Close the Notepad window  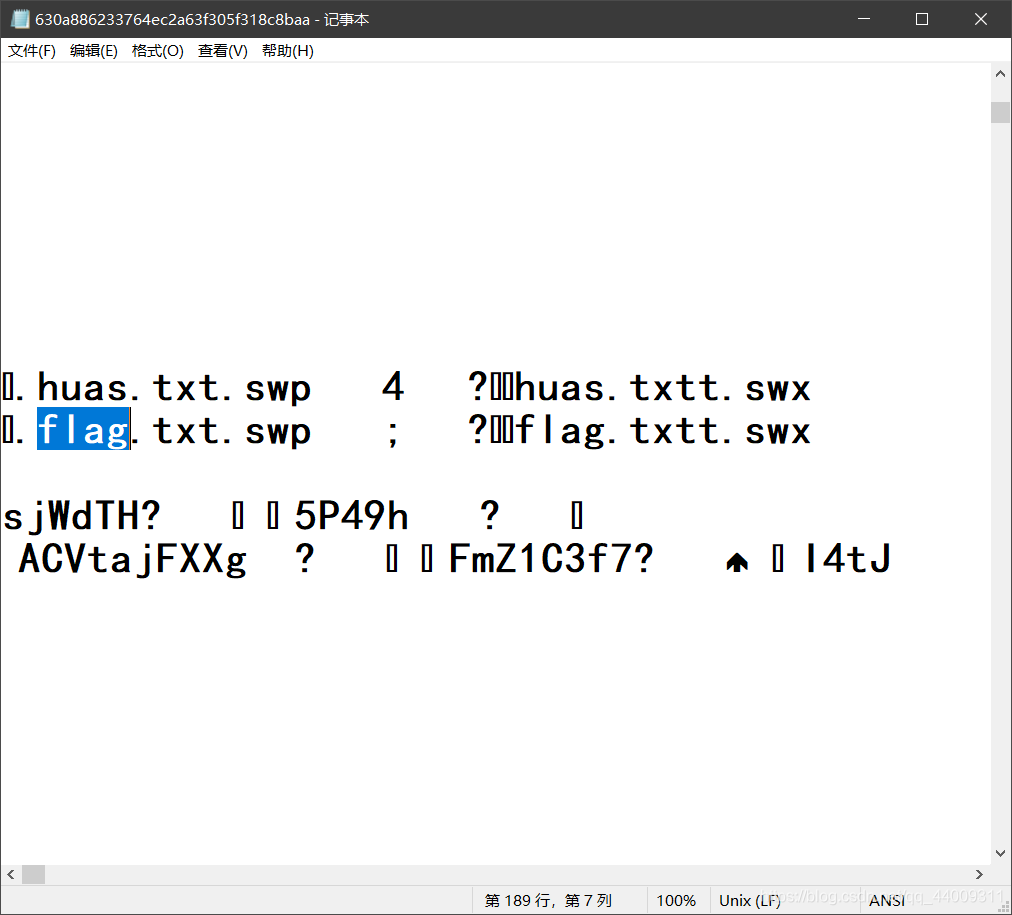(980, 19)
